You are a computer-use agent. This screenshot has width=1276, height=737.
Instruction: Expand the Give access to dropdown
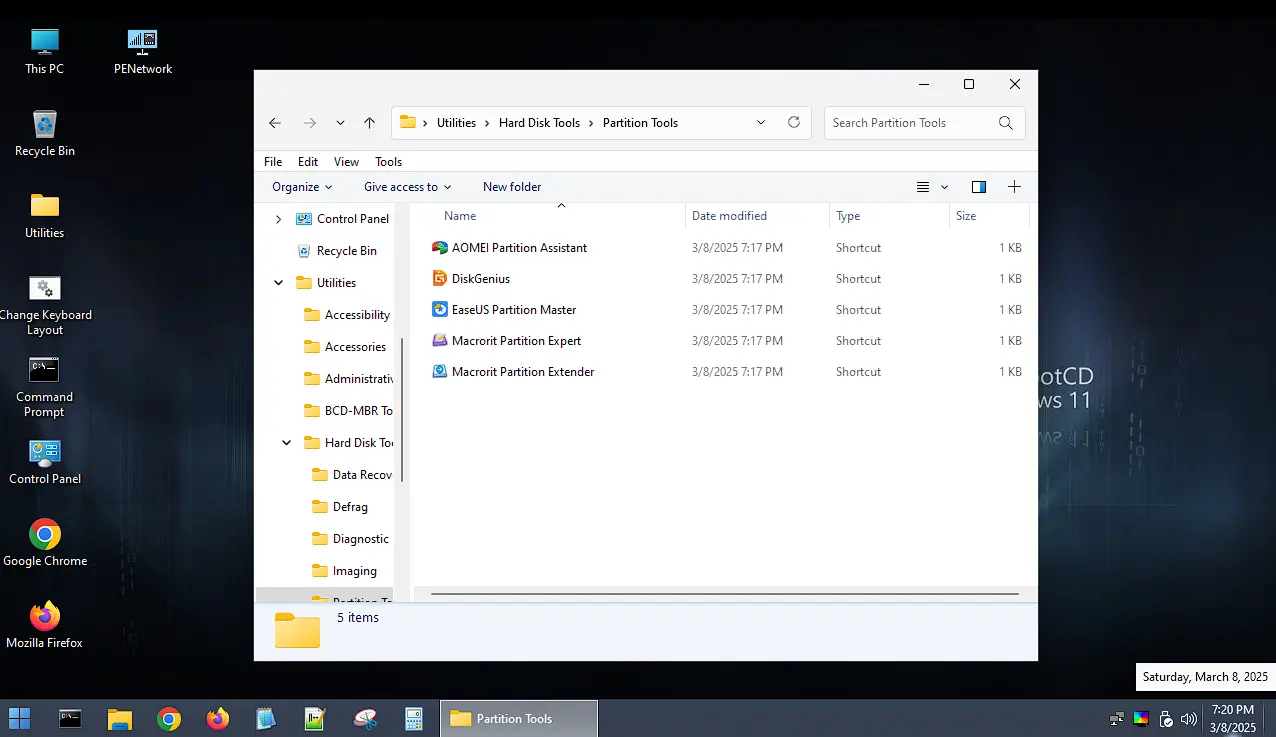coord(406,187)
